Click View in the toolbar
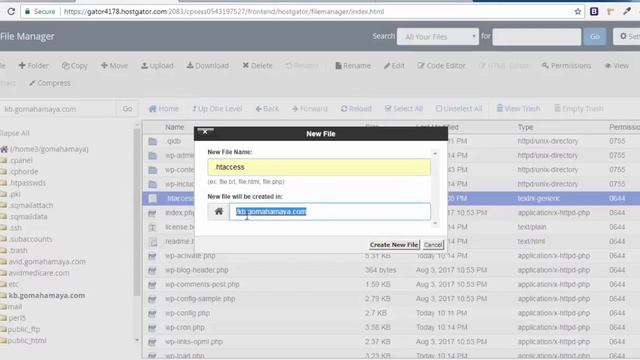The height and width of the screenshot is (360, 640). (617, 66)
